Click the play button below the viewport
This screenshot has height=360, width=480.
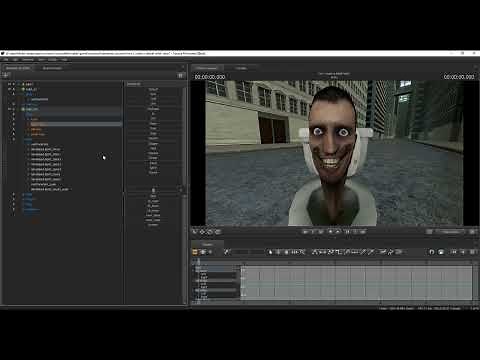click(338, 231)
